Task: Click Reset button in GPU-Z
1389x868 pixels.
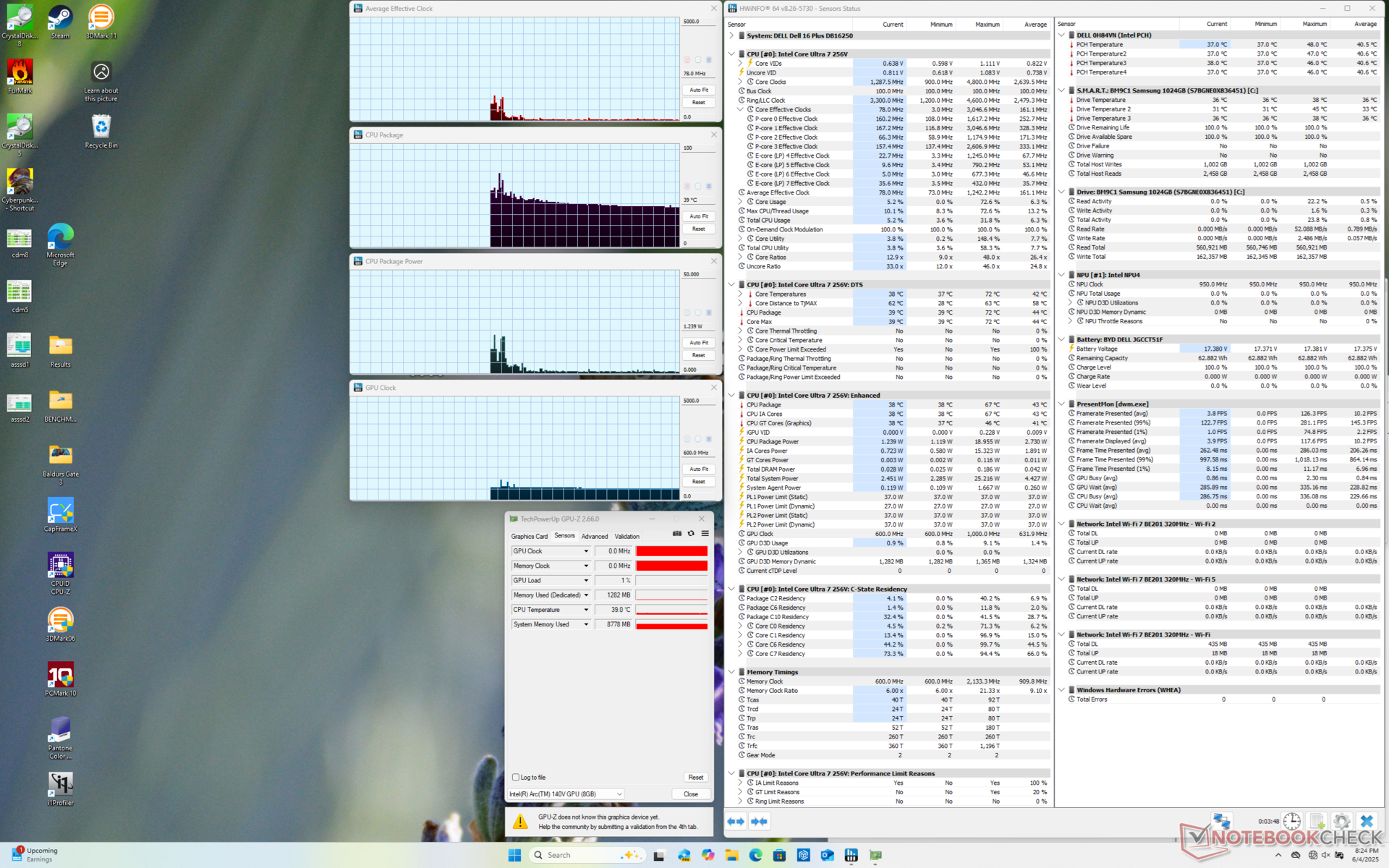Action: [695, 778]
